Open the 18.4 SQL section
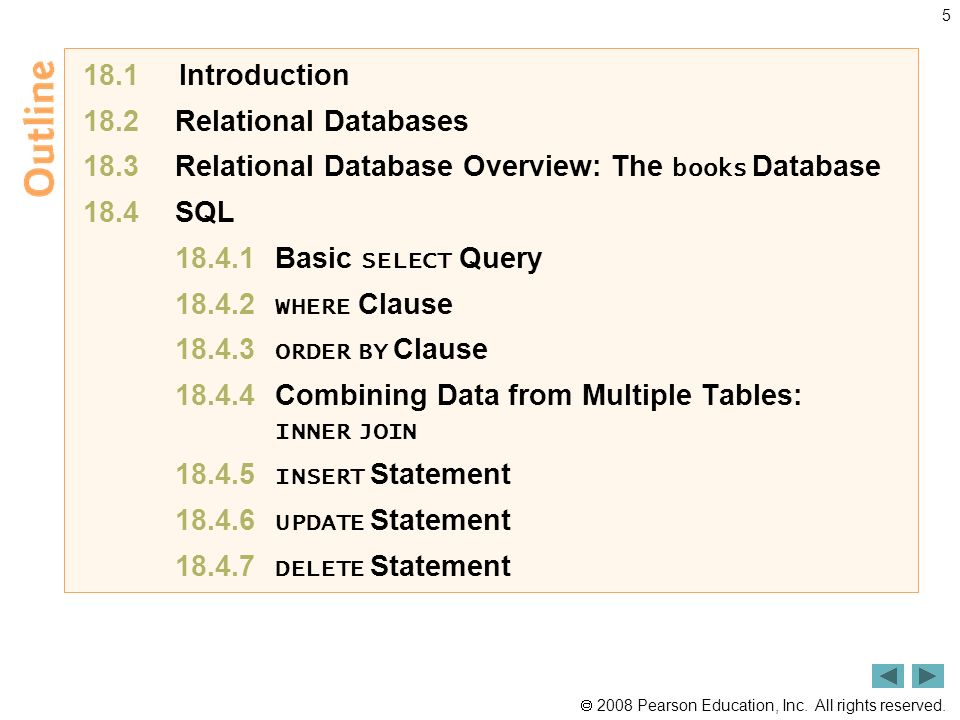Viewport: 960px width, 720px height. (159, 212)
